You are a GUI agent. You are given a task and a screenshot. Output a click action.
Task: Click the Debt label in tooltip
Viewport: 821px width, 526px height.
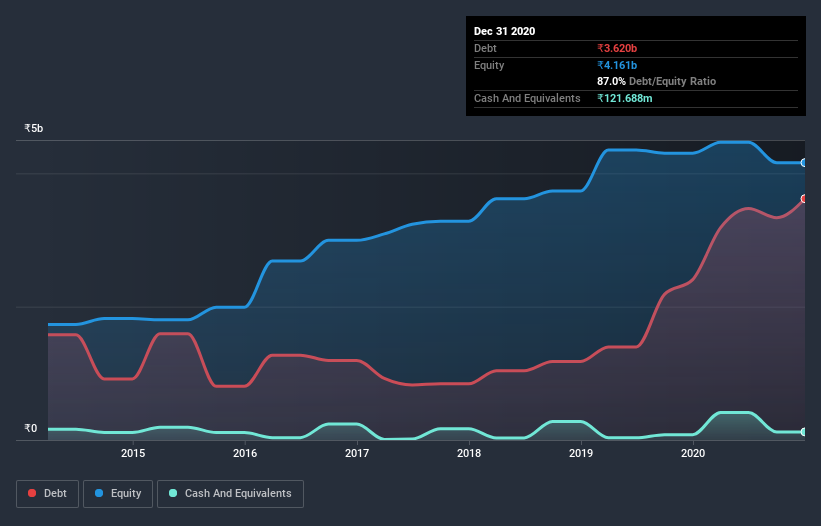pyautogui.click(x=485, y=48)
